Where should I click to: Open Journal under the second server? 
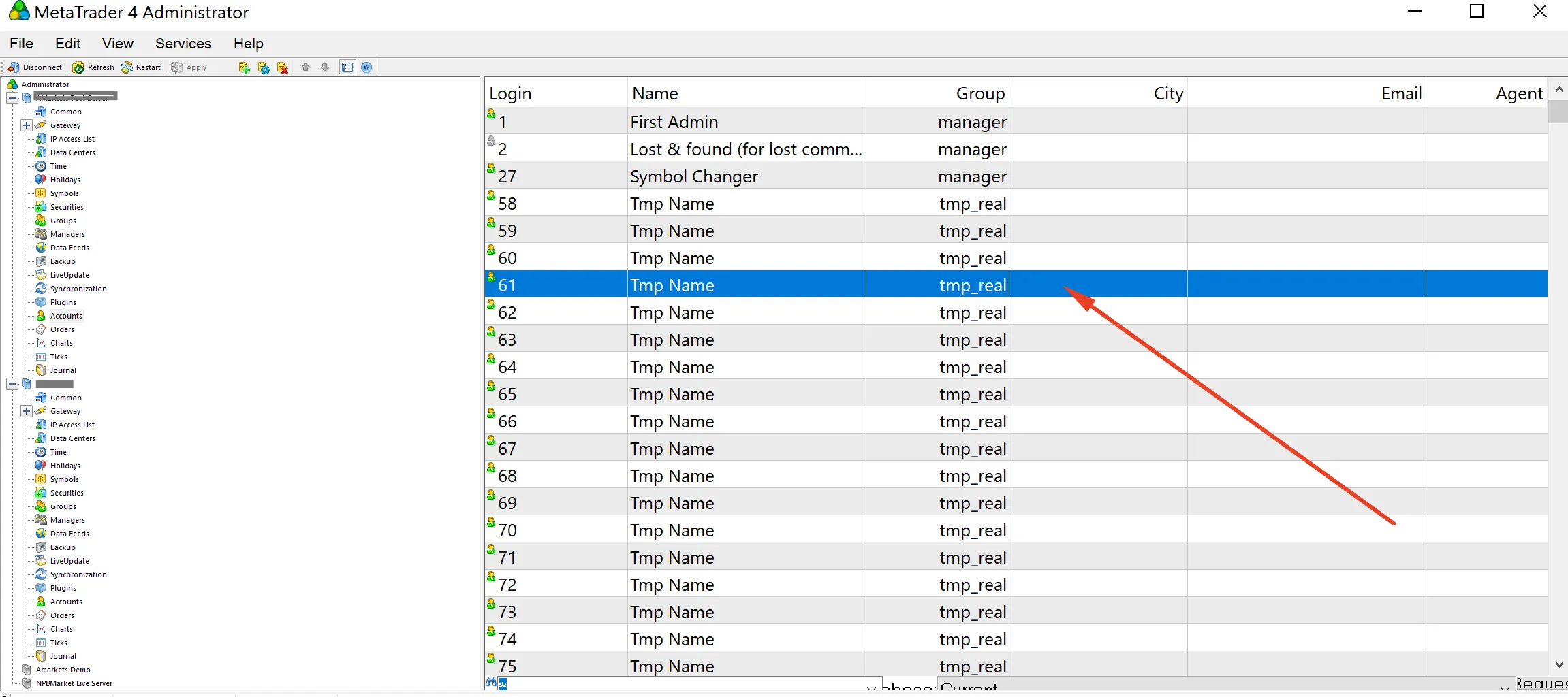tap(63, 656)
